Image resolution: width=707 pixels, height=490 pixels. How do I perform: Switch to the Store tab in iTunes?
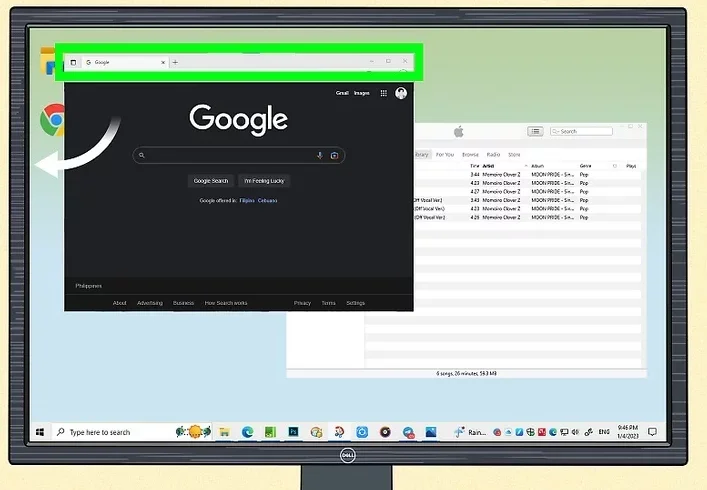(x=514, y=155)
